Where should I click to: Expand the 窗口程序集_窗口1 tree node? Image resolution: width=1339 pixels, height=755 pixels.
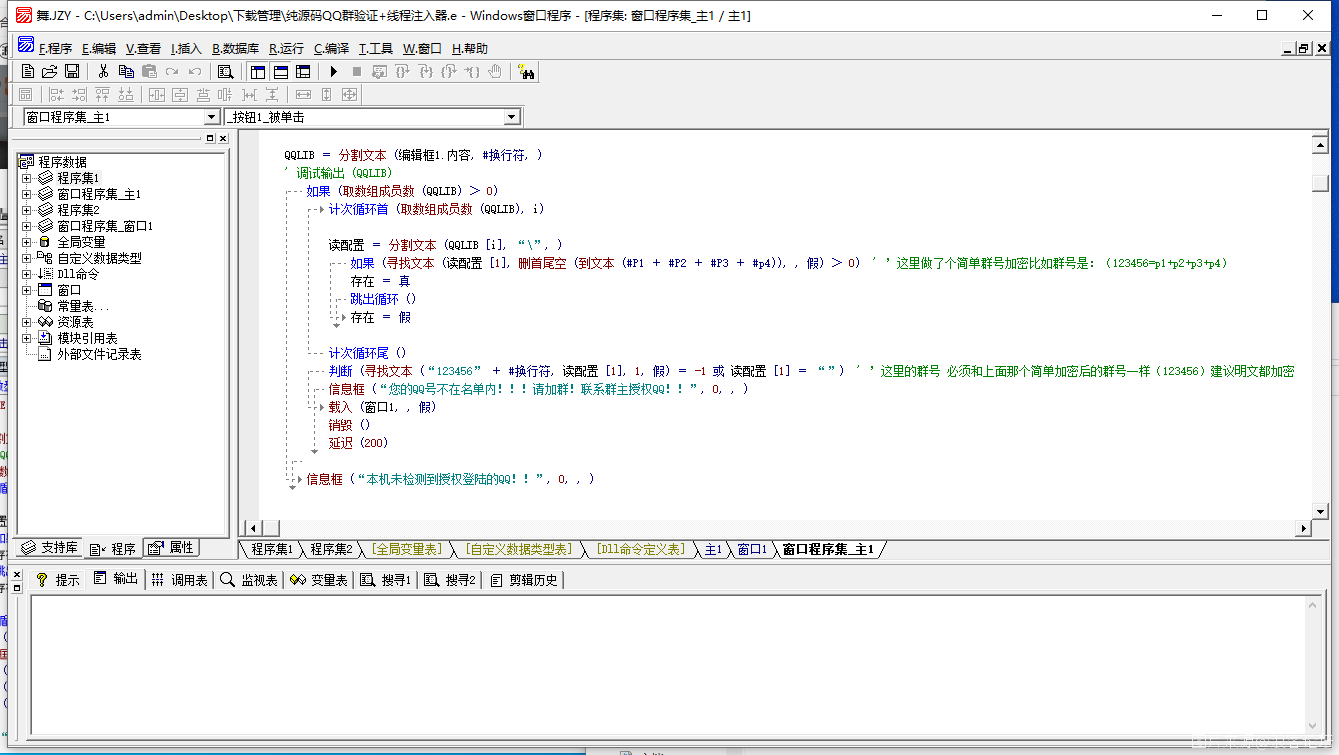coord(27,226)
